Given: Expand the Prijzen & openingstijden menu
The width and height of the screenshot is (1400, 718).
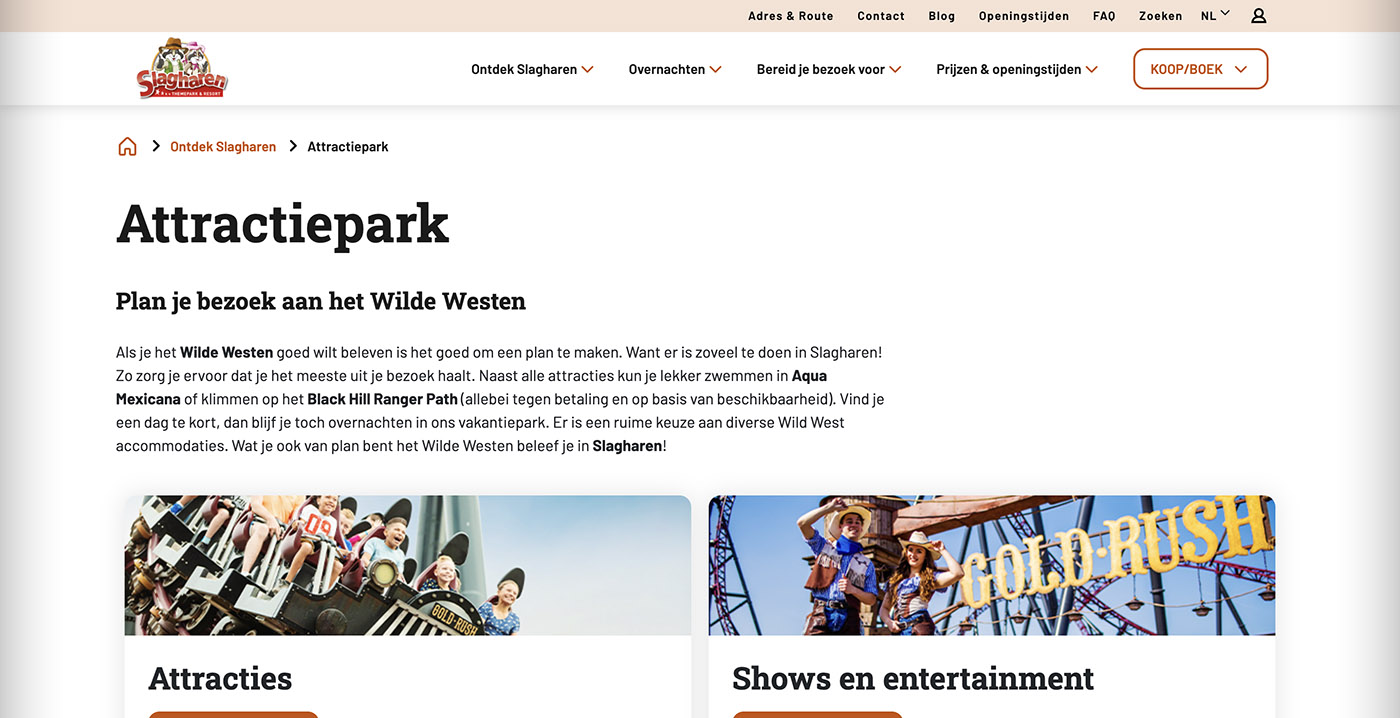Looking at the screenshot, I should (x=1017, y=70).
